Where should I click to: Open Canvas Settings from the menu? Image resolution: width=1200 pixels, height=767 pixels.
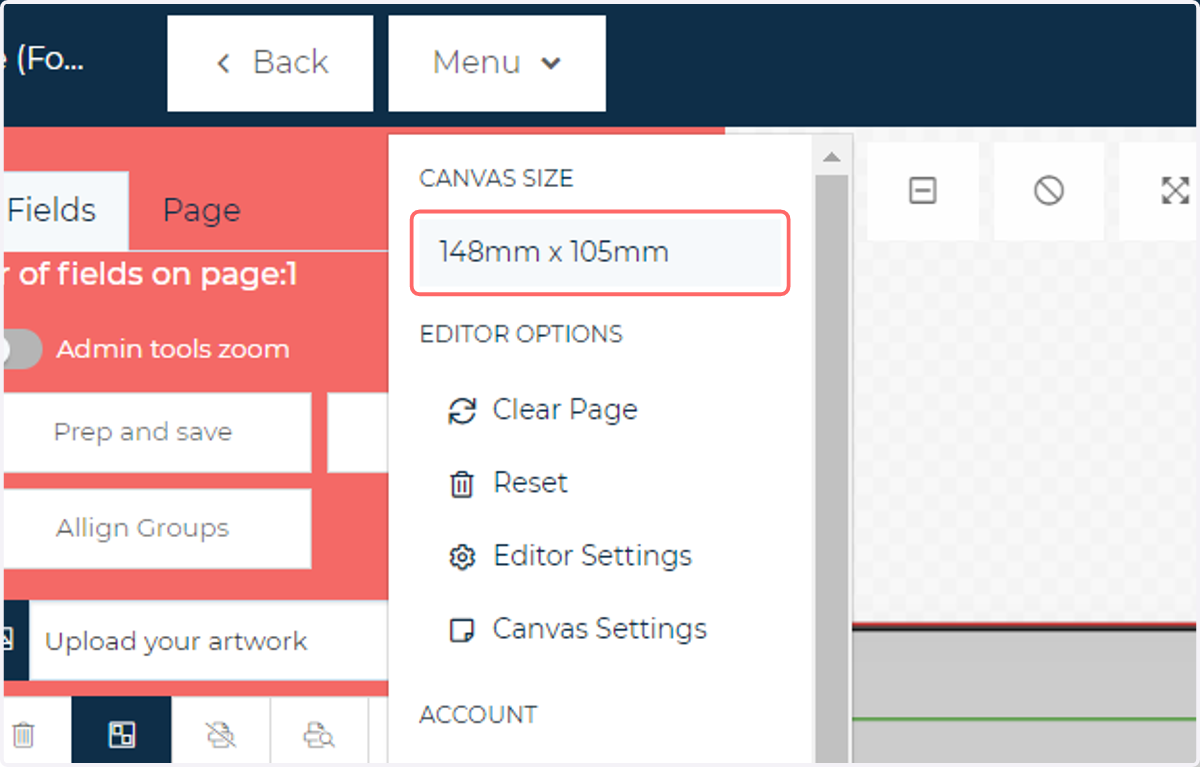point(600,629)
